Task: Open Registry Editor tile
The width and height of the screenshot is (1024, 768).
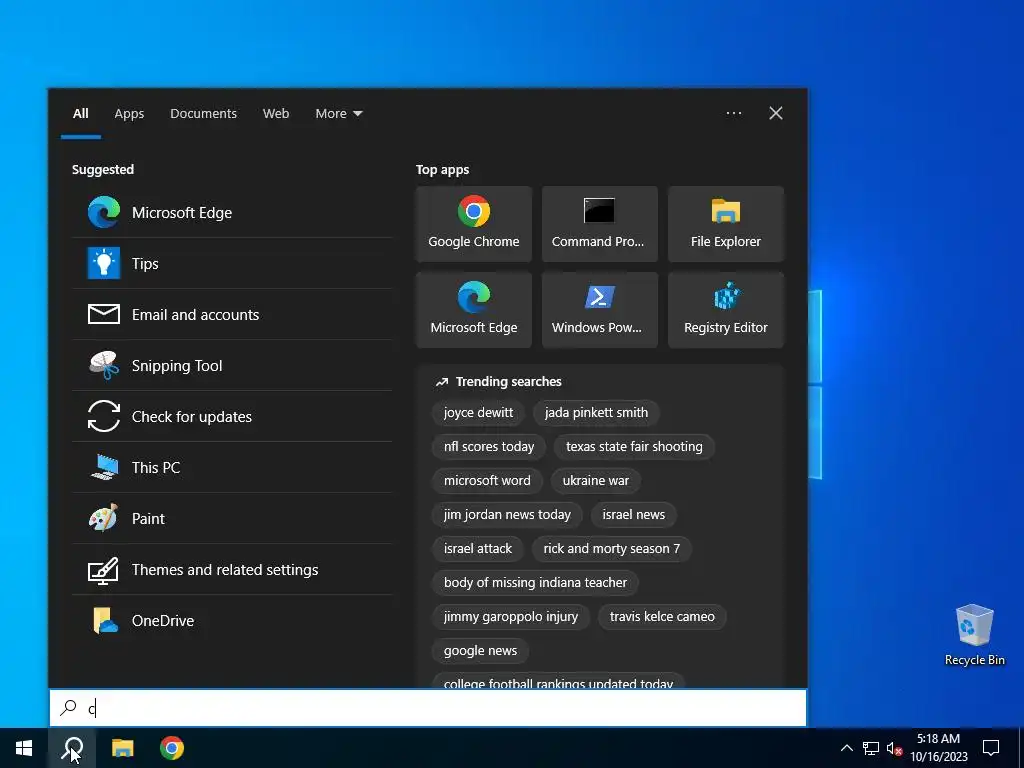Action: [x=726, y=310]
